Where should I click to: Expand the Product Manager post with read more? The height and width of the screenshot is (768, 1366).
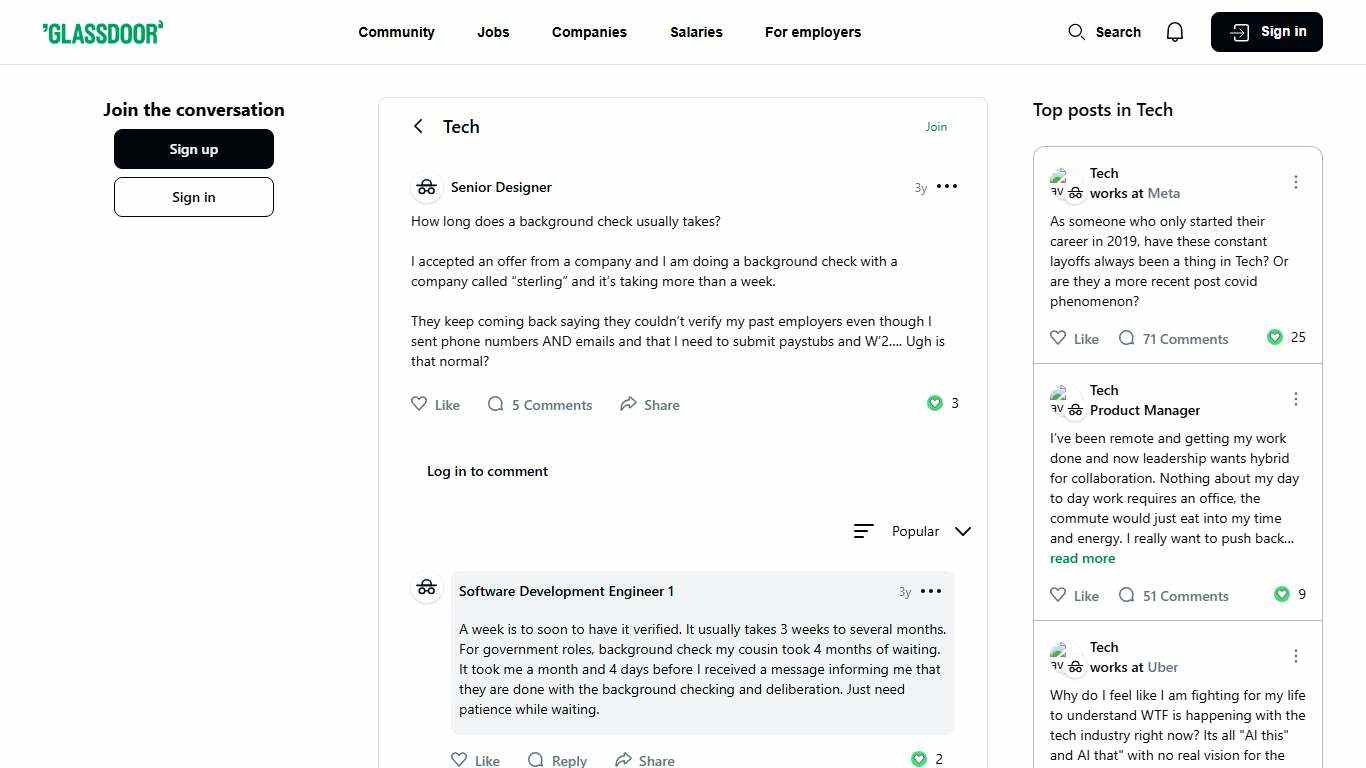tap(1082, 558)
